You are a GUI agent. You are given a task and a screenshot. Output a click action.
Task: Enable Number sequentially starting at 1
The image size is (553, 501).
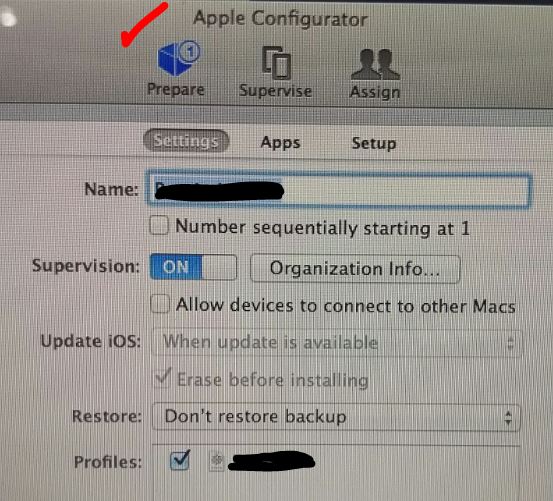click(159, 225)
